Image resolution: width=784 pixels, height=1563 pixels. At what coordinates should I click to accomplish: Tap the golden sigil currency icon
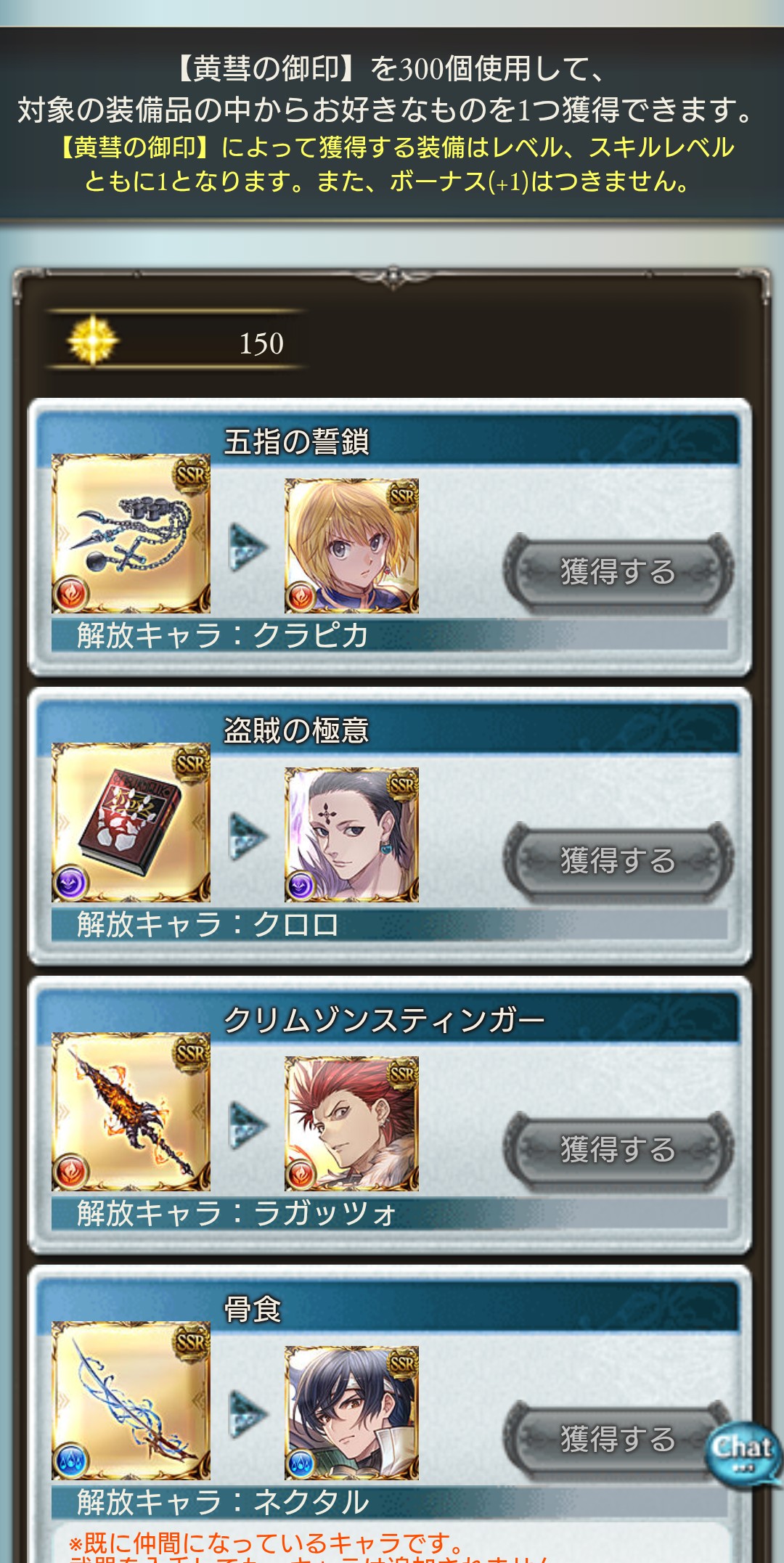click(92, 340)
